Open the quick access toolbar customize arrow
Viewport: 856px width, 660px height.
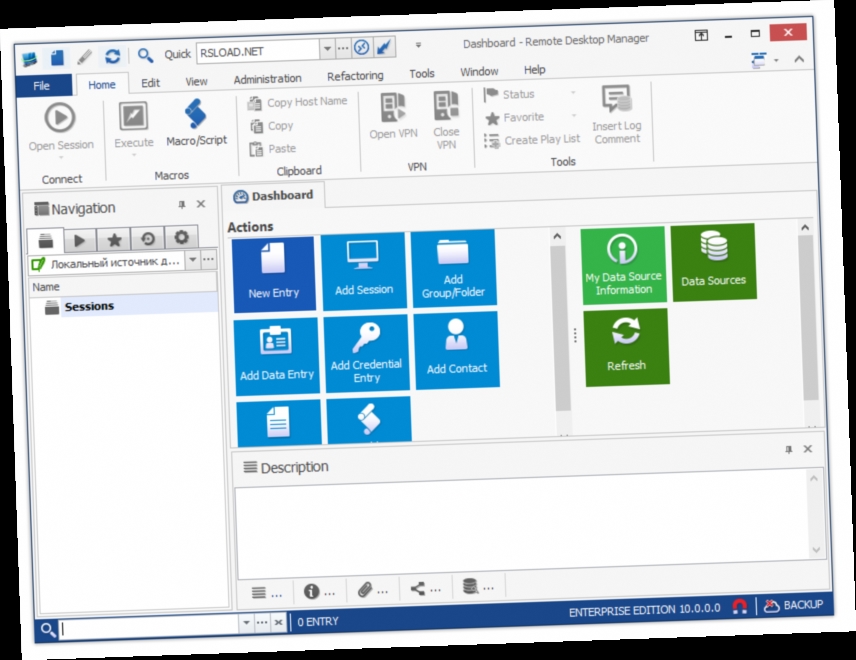418,45
